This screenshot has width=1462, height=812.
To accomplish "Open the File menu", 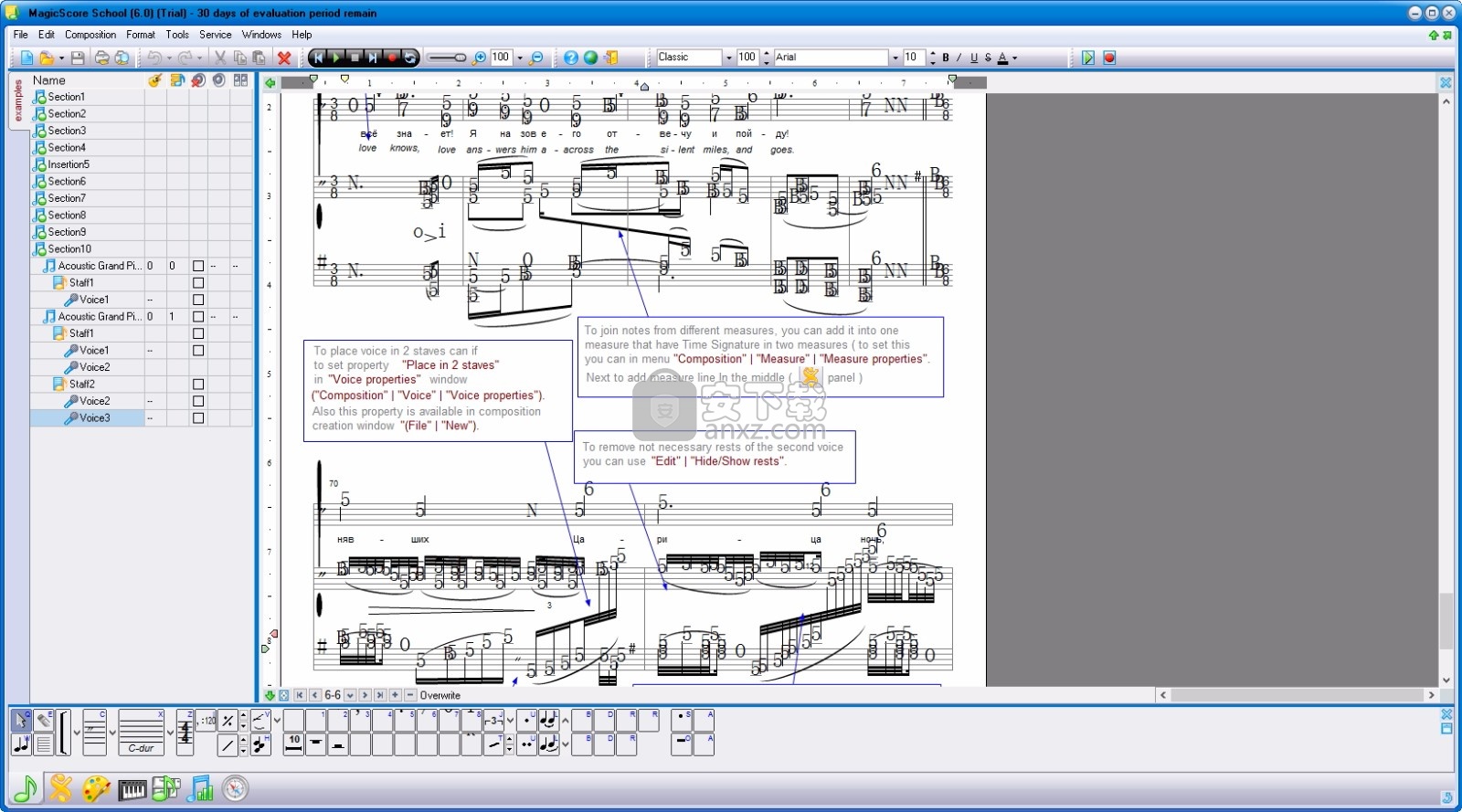I will [x=21, y=35].
